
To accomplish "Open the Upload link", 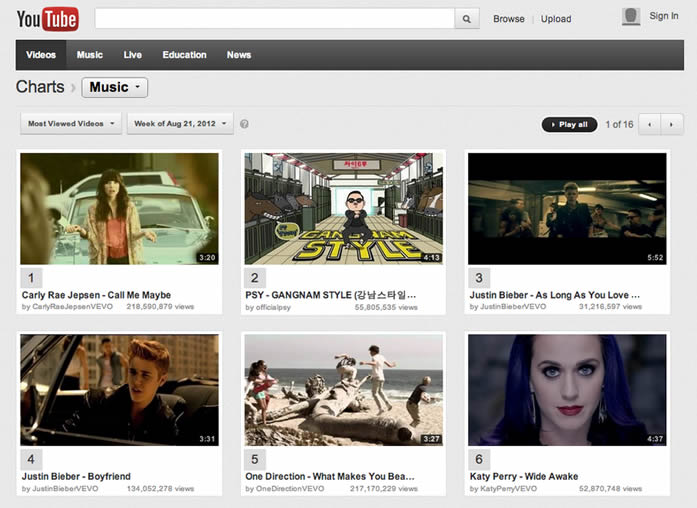I will pos(556,19).
